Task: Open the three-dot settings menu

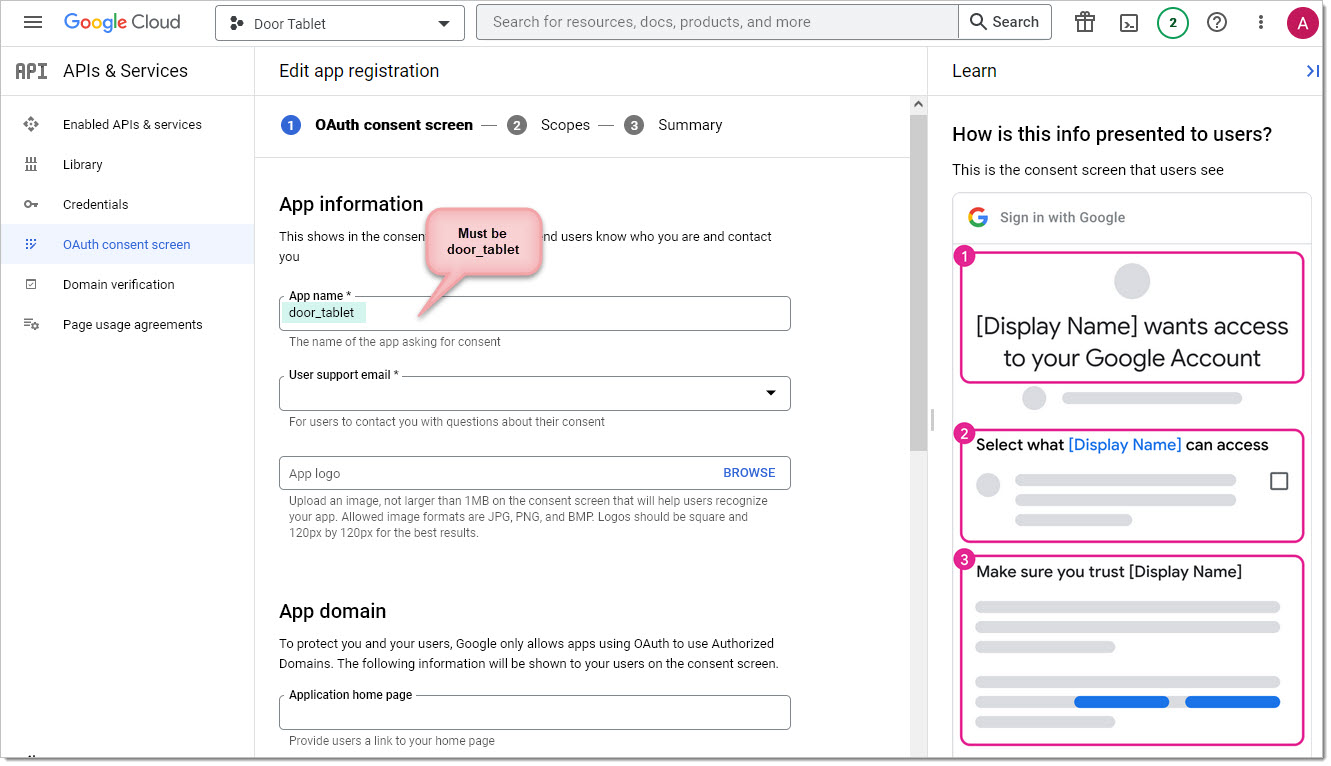Action: (x=1261, y=22)
